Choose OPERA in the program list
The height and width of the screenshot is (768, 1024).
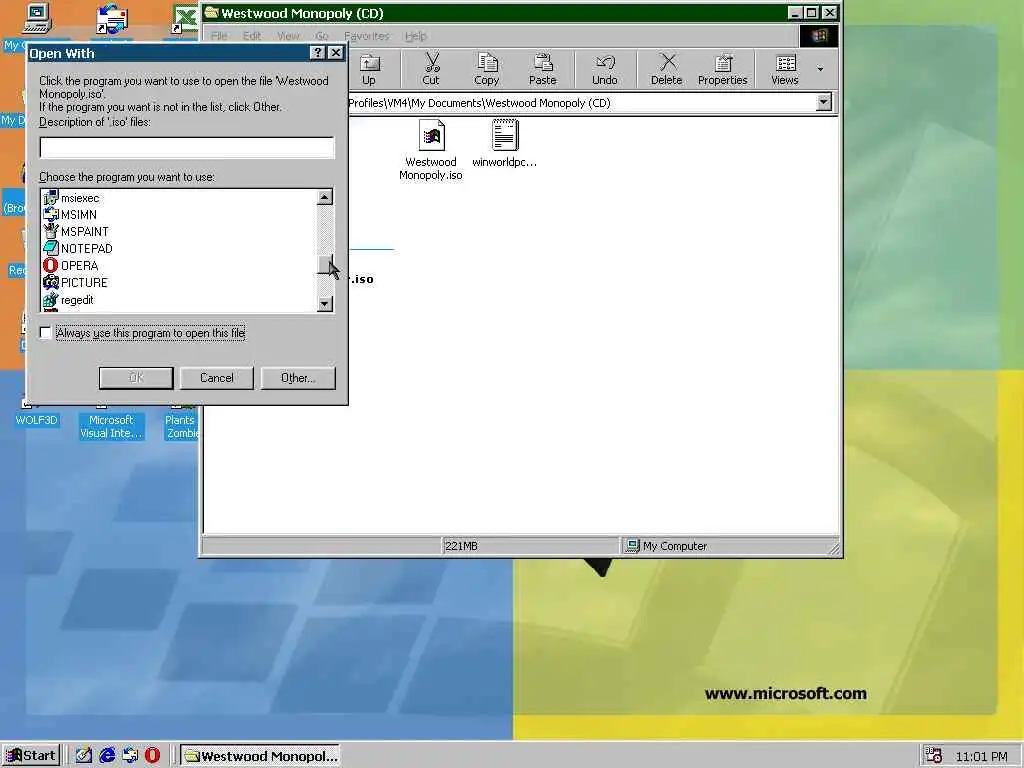71,265
